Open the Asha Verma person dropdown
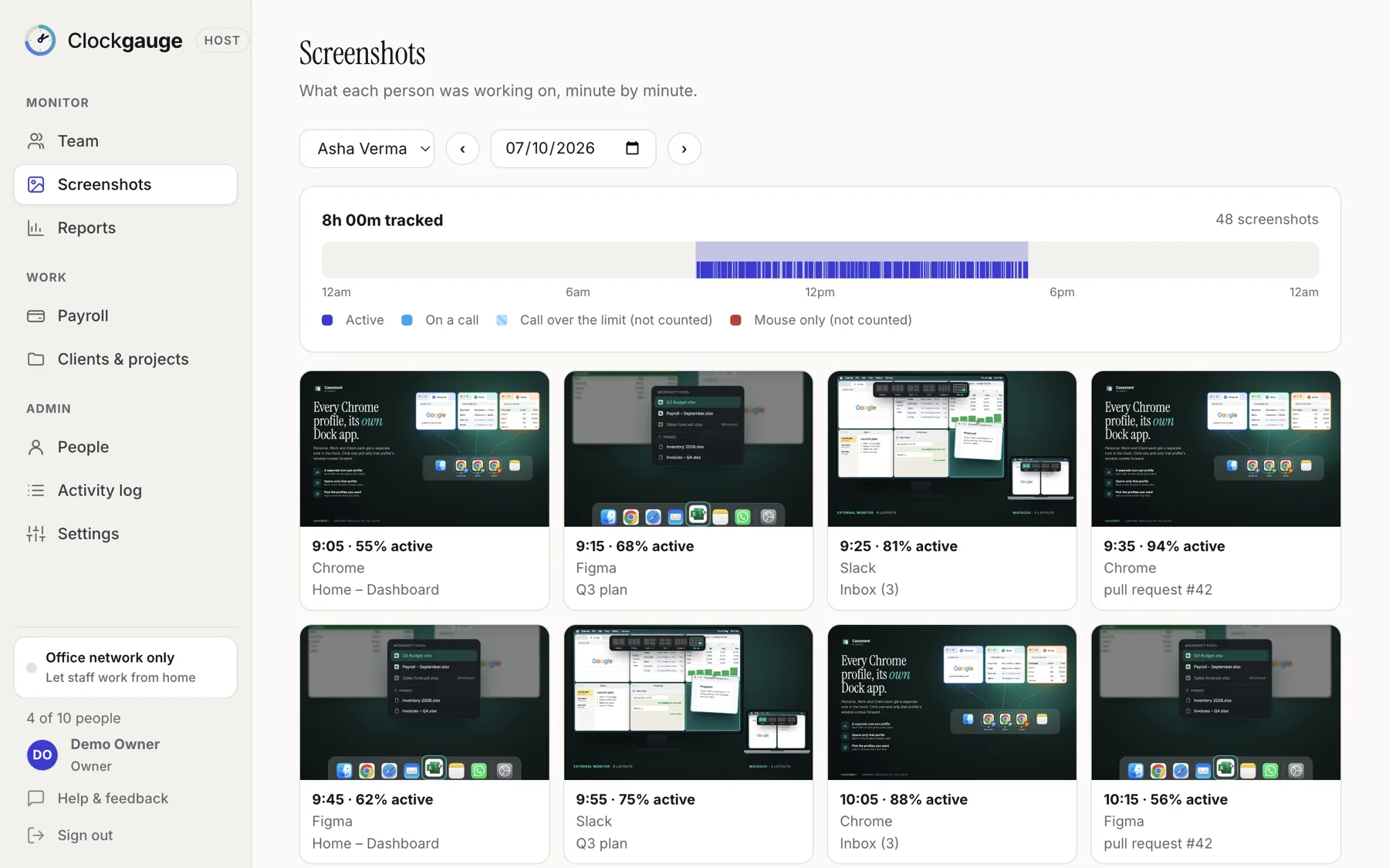Image resolution: width=1389 pixels, height=868 pixels. 367,148
